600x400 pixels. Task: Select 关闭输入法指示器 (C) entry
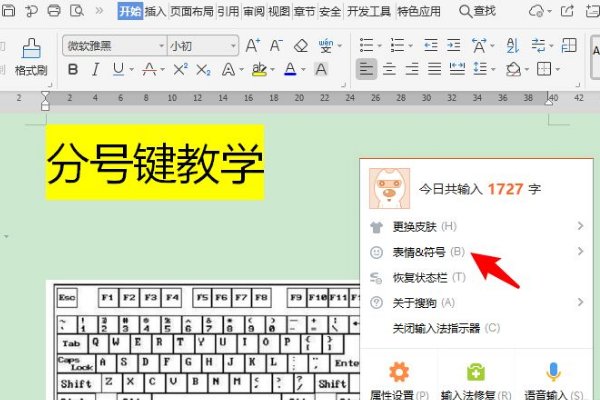477,328
